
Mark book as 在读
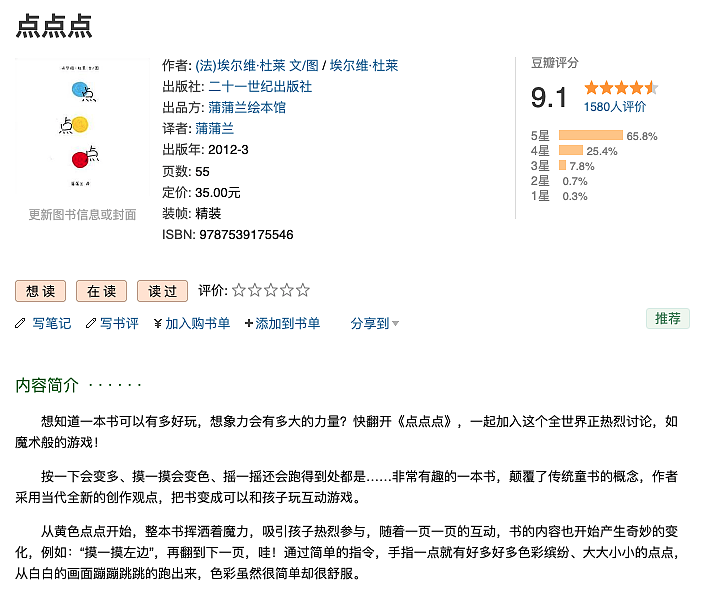pyautogui.click(x=101, y=291)
